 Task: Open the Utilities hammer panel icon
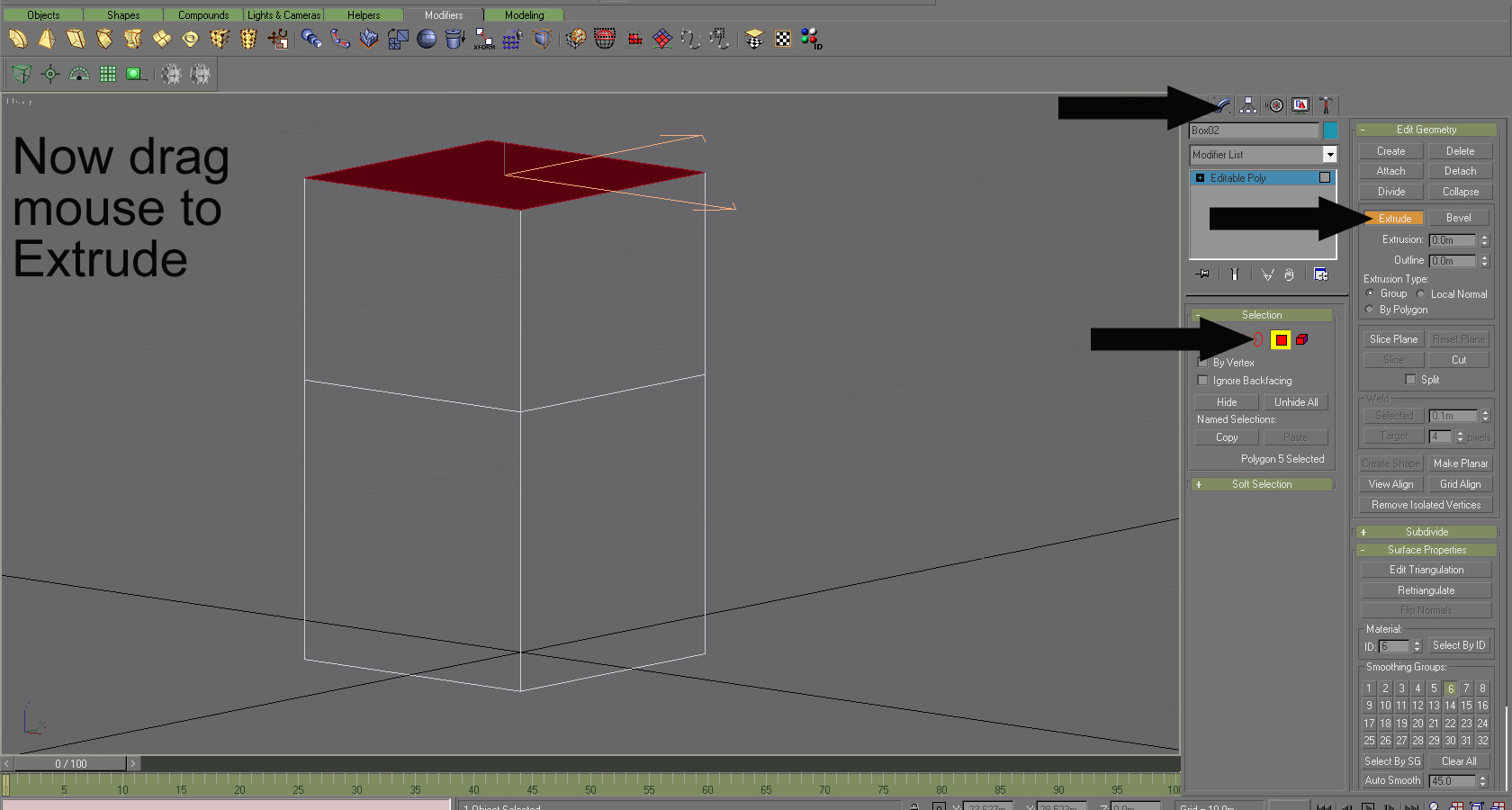(1325, 105)
